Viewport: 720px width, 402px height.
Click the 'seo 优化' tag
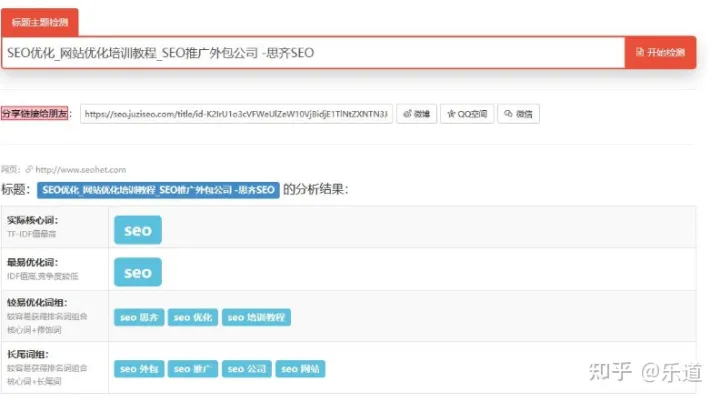point(193,317)
